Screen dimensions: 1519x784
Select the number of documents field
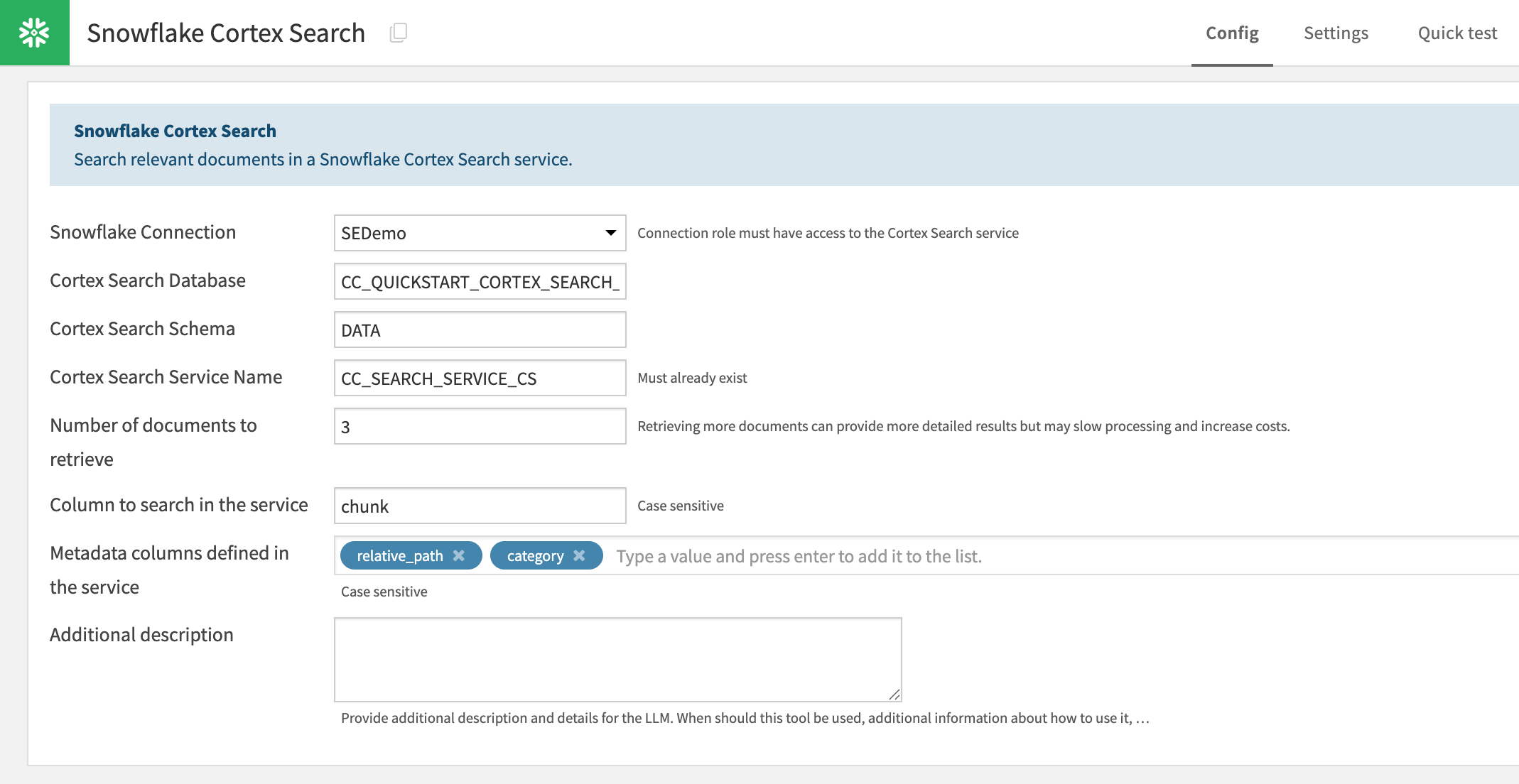(x=480, y=426)
